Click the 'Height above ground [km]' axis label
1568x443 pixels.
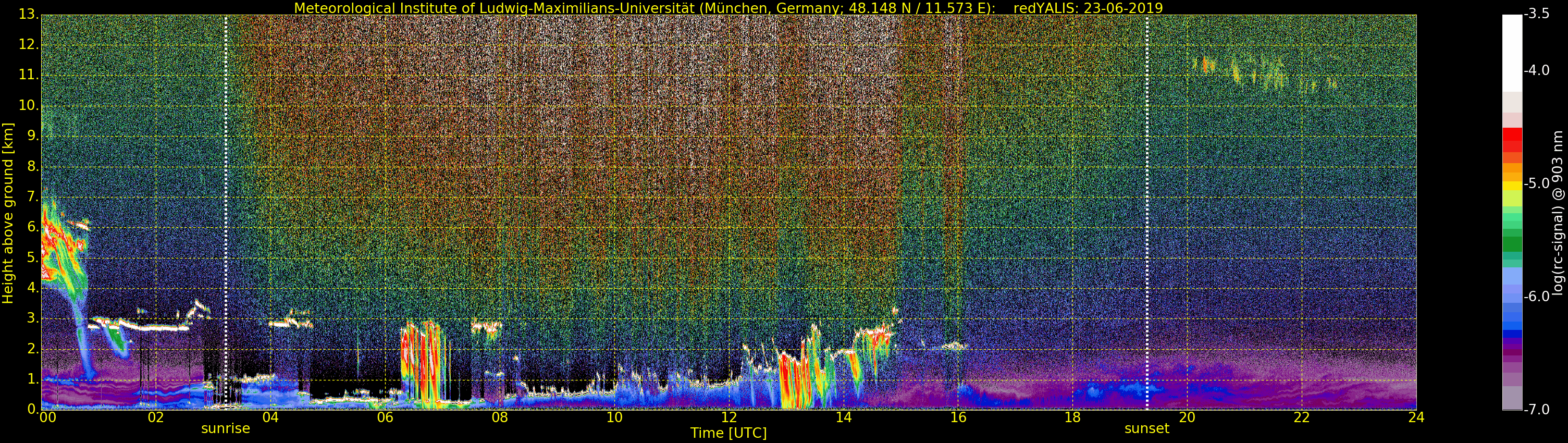(x=8, y=213)
